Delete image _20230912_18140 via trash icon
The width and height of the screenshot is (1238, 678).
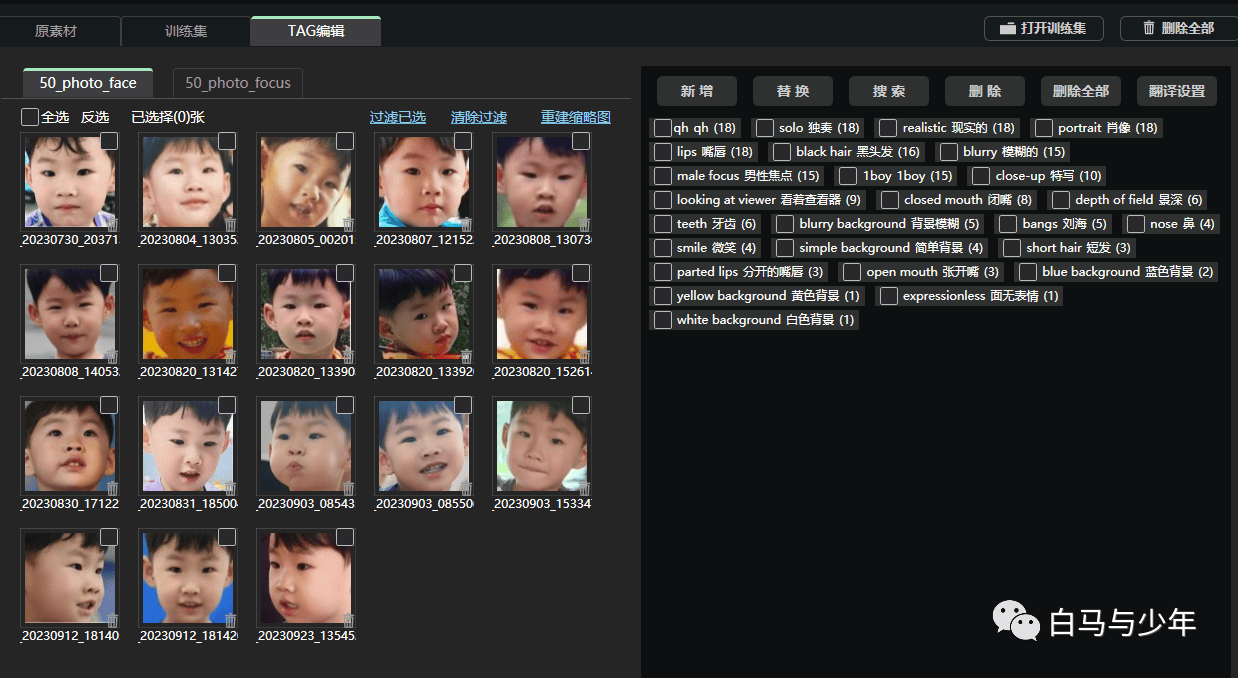(112, 621)
